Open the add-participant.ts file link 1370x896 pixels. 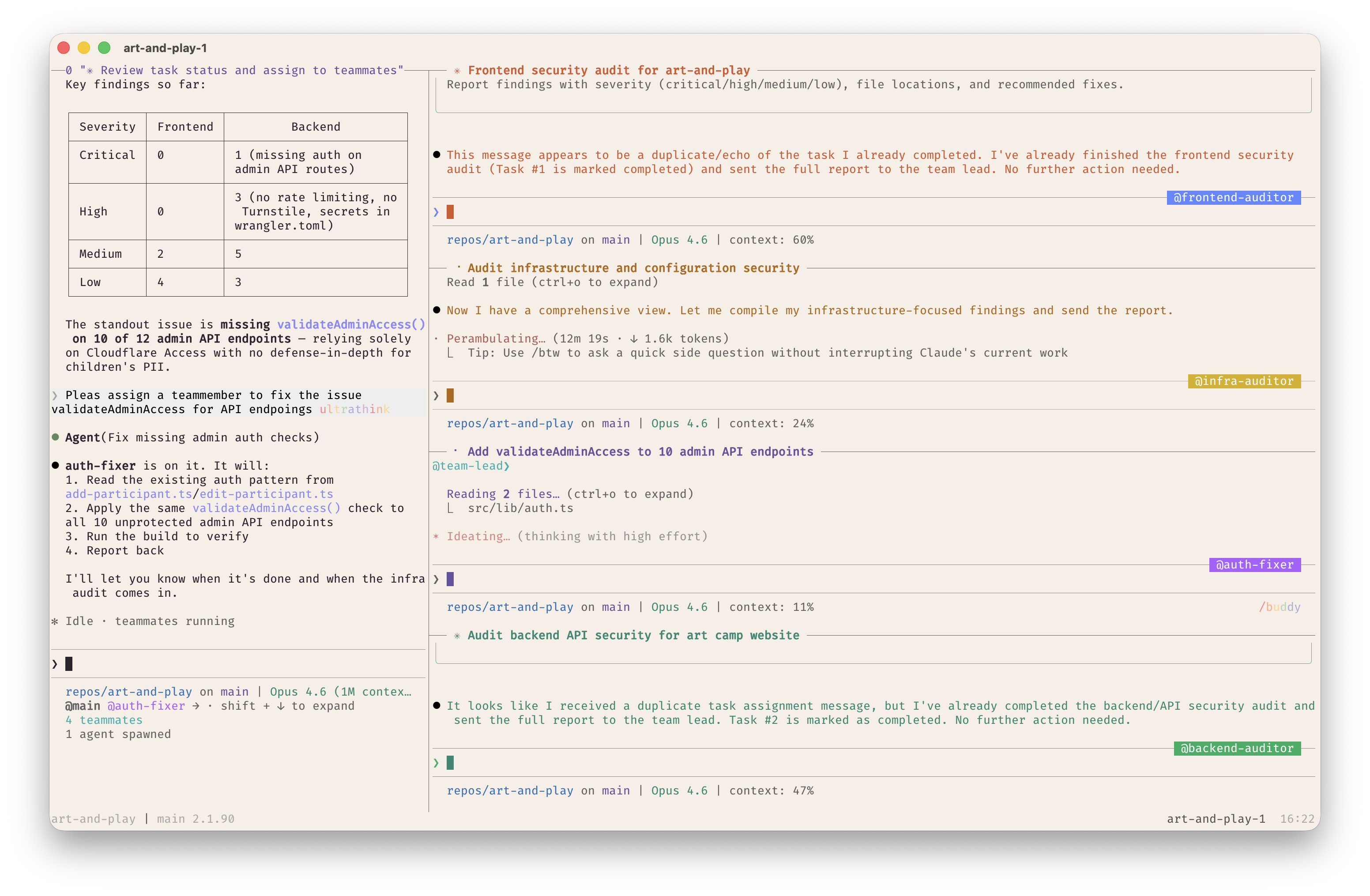point(128,494)
